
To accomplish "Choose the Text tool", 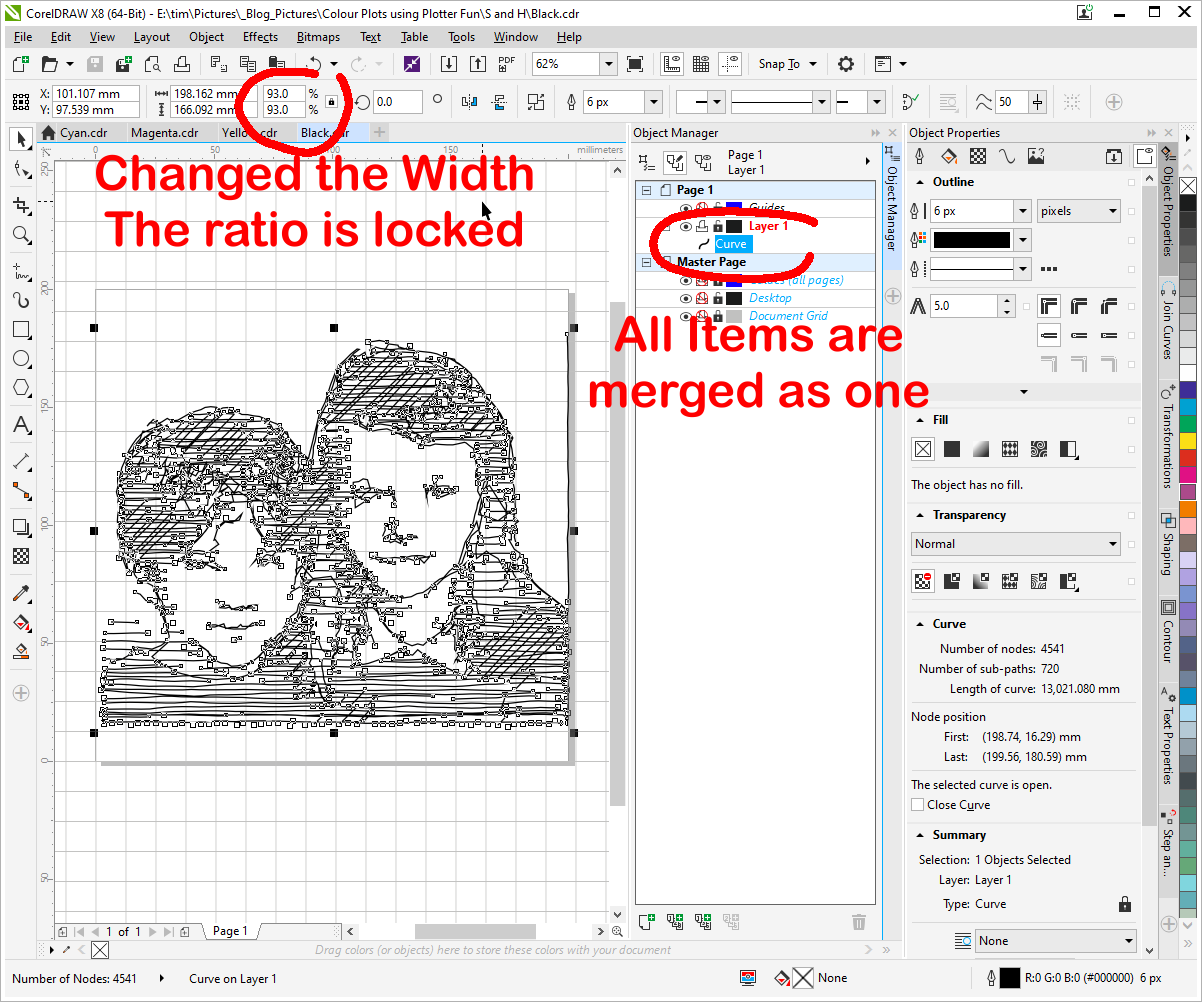I will pyautogui.click(x=21, y=425).
